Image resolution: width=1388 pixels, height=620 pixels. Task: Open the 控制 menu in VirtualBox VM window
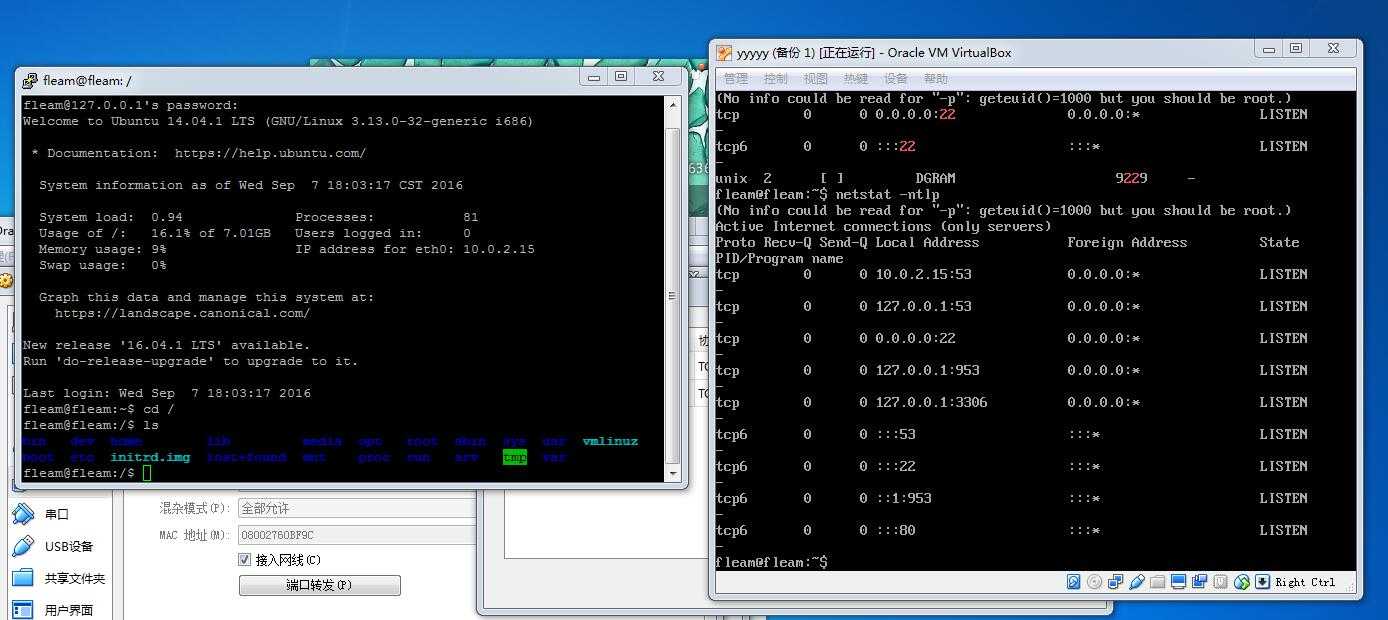click(776, 78)
